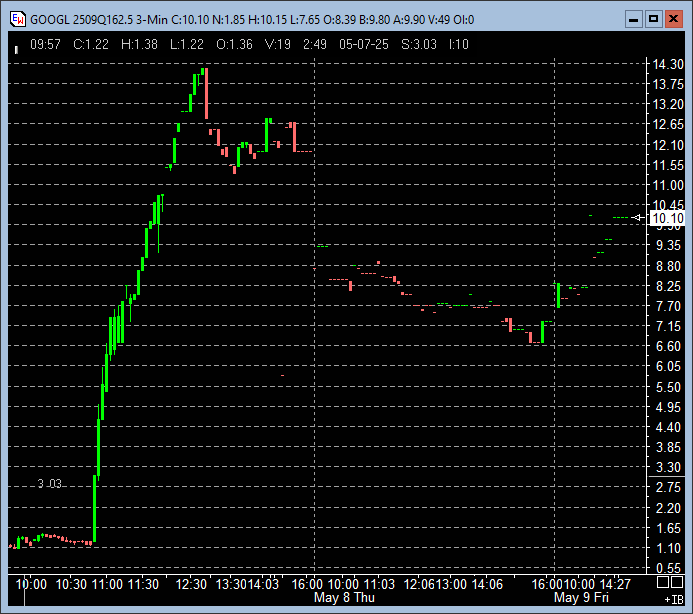Screen dimensions: 693x614
Task: Click the May 9 Fri date label
Action: coord(581,598)
